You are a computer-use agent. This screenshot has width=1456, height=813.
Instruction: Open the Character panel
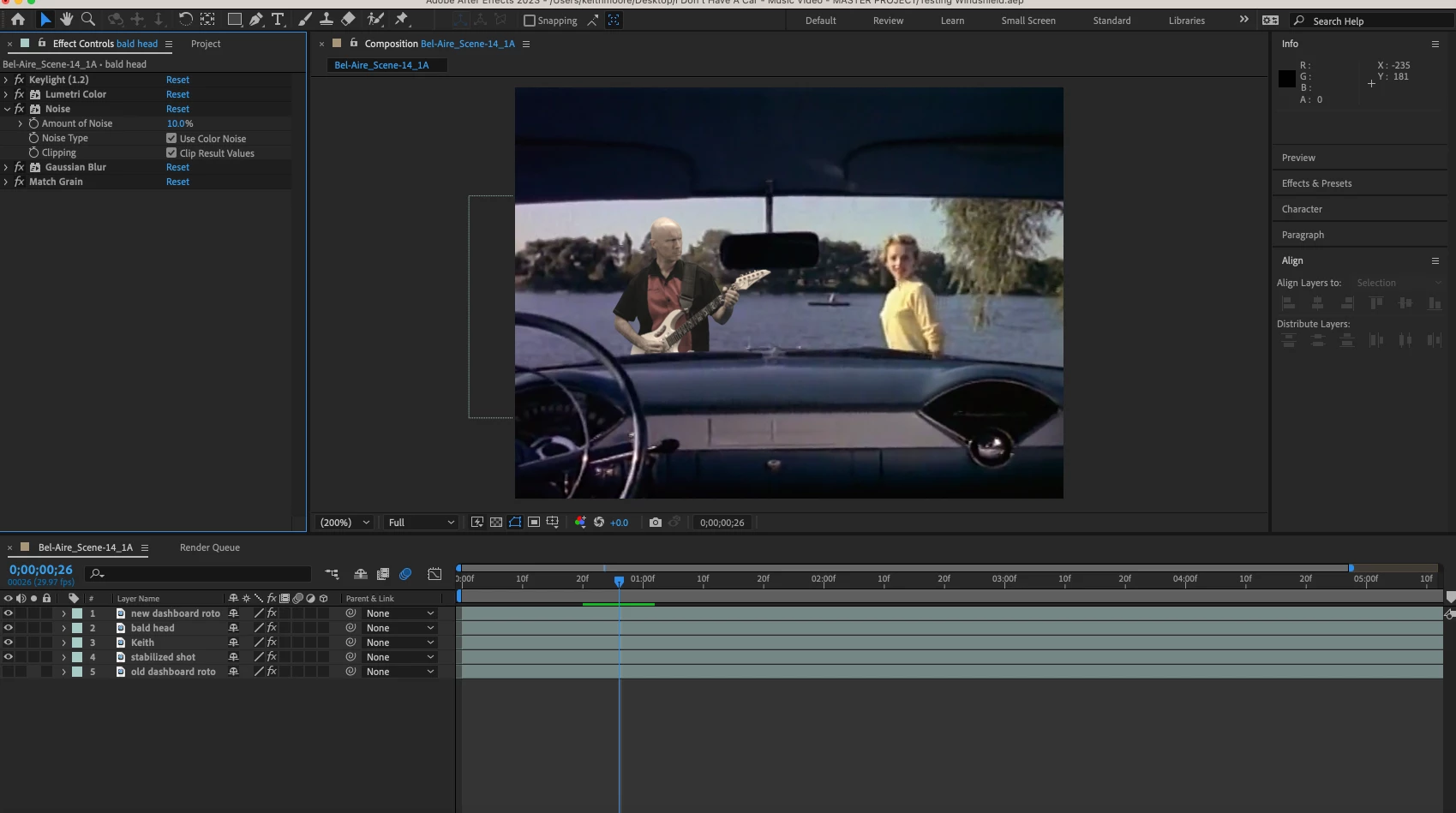(1302, 209)
